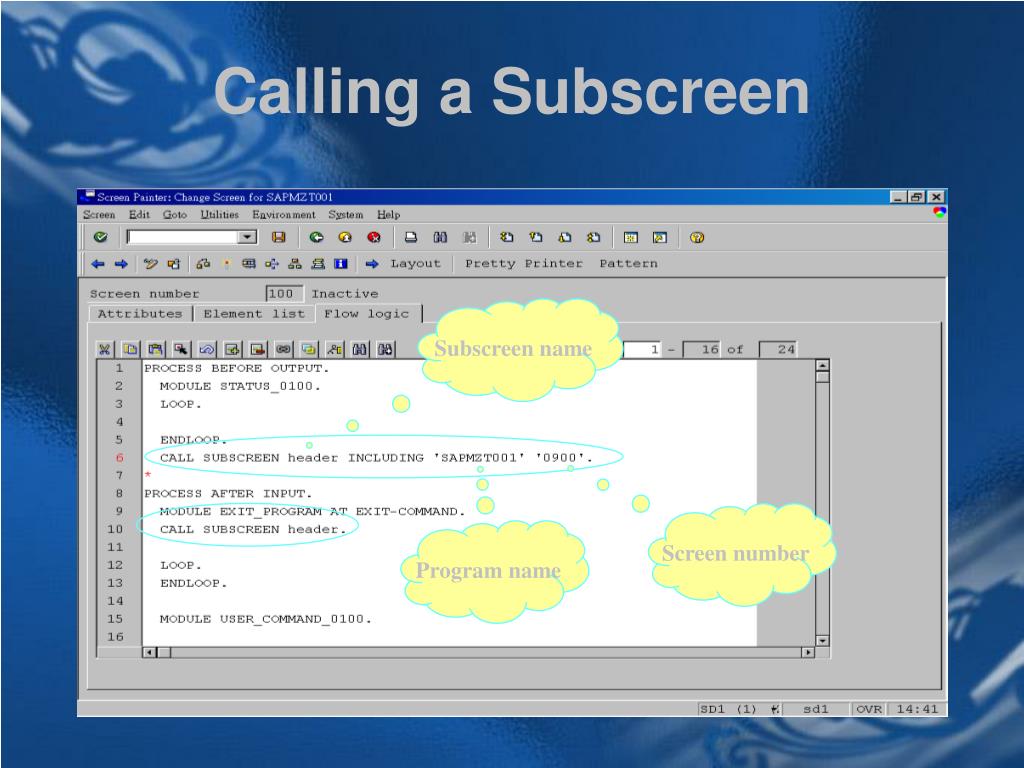
Task: Click the Delete line icon in editor toolbar
Action: point(258,349)
